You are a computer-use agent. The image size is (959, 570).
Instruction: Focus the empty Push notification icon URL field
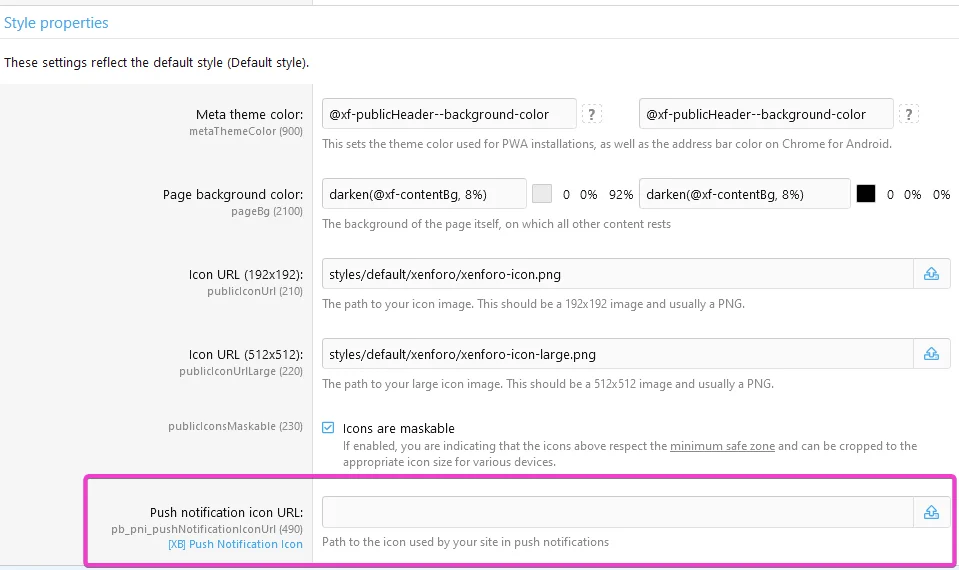tap(617, 512)
